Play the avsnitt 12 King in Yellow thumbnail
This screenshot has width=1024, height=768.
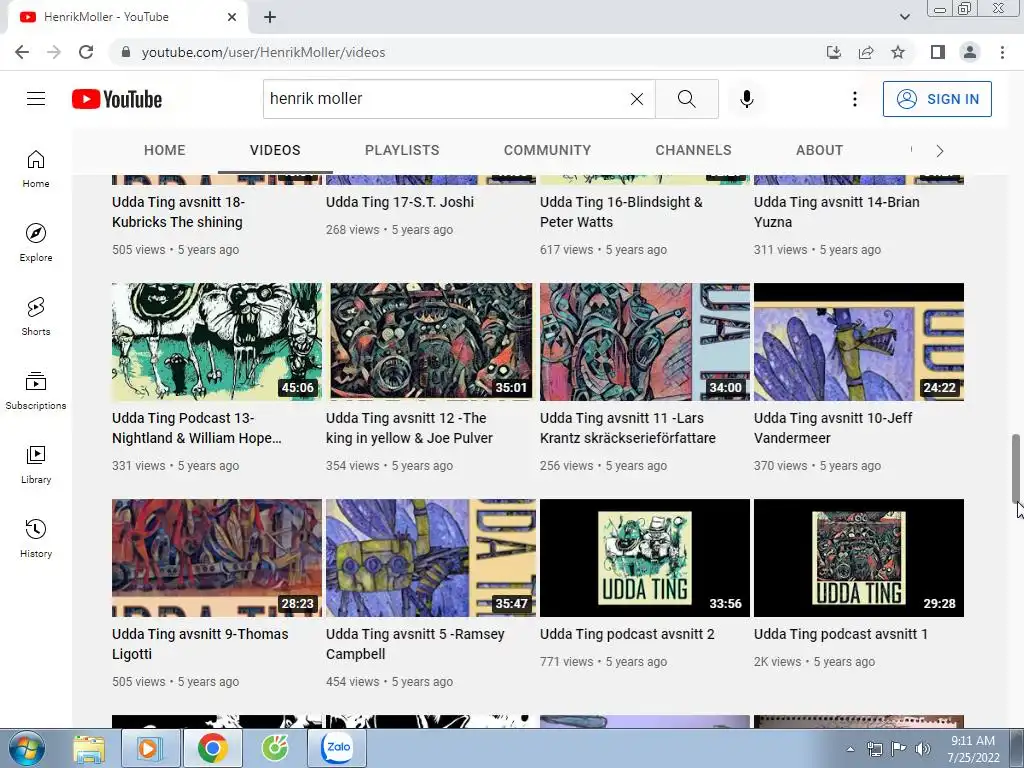point(431,342)
